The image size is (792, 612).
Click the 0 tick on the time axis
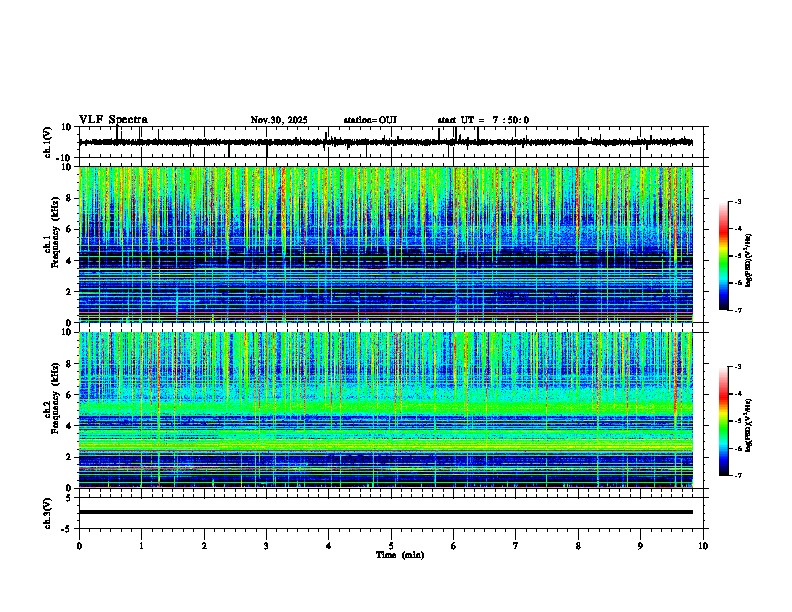[x=79, y=546]
